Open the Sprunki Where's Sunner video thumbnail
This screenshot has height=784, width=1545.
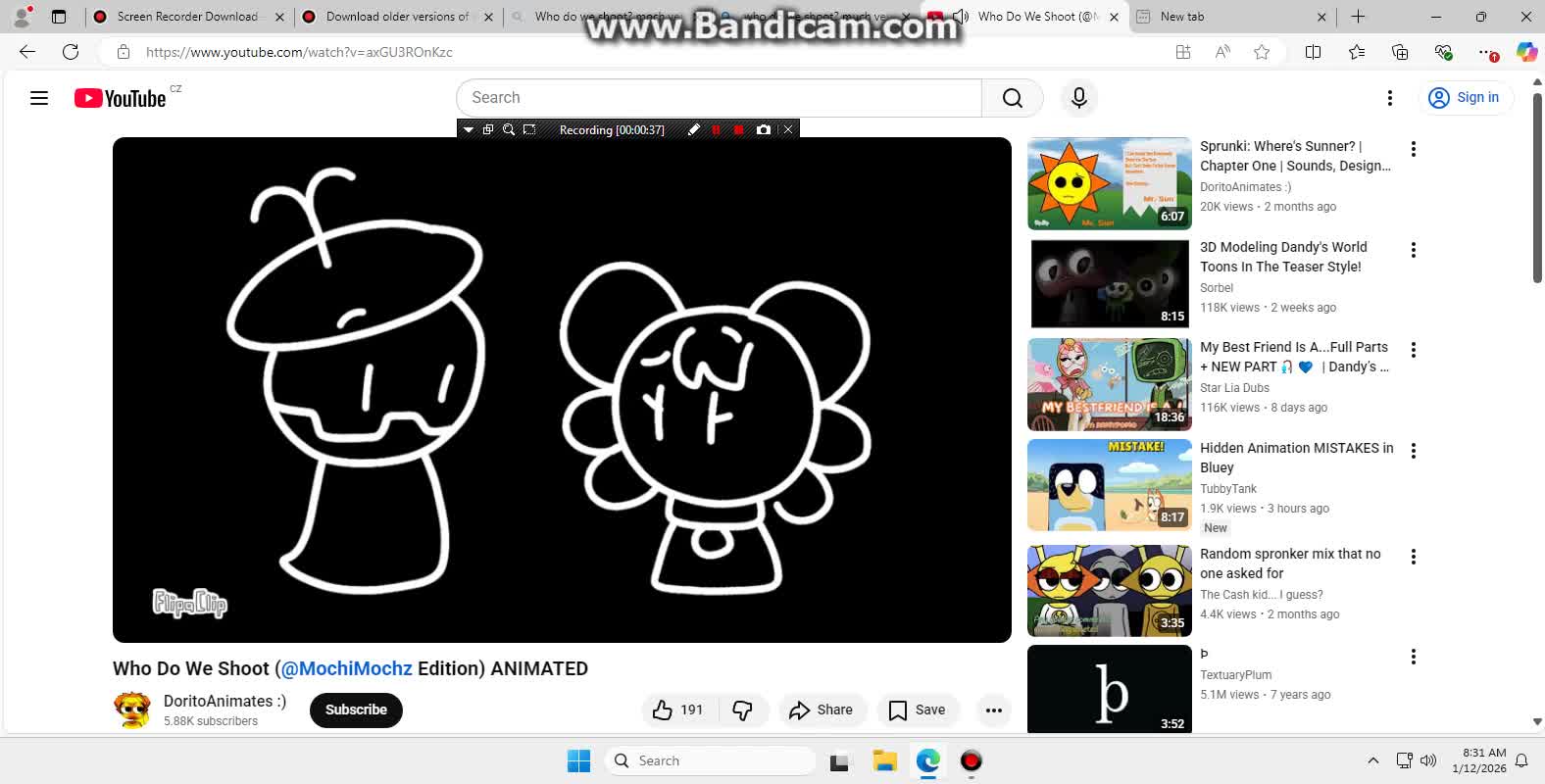pyautogui.click(x=1109, y=183)
